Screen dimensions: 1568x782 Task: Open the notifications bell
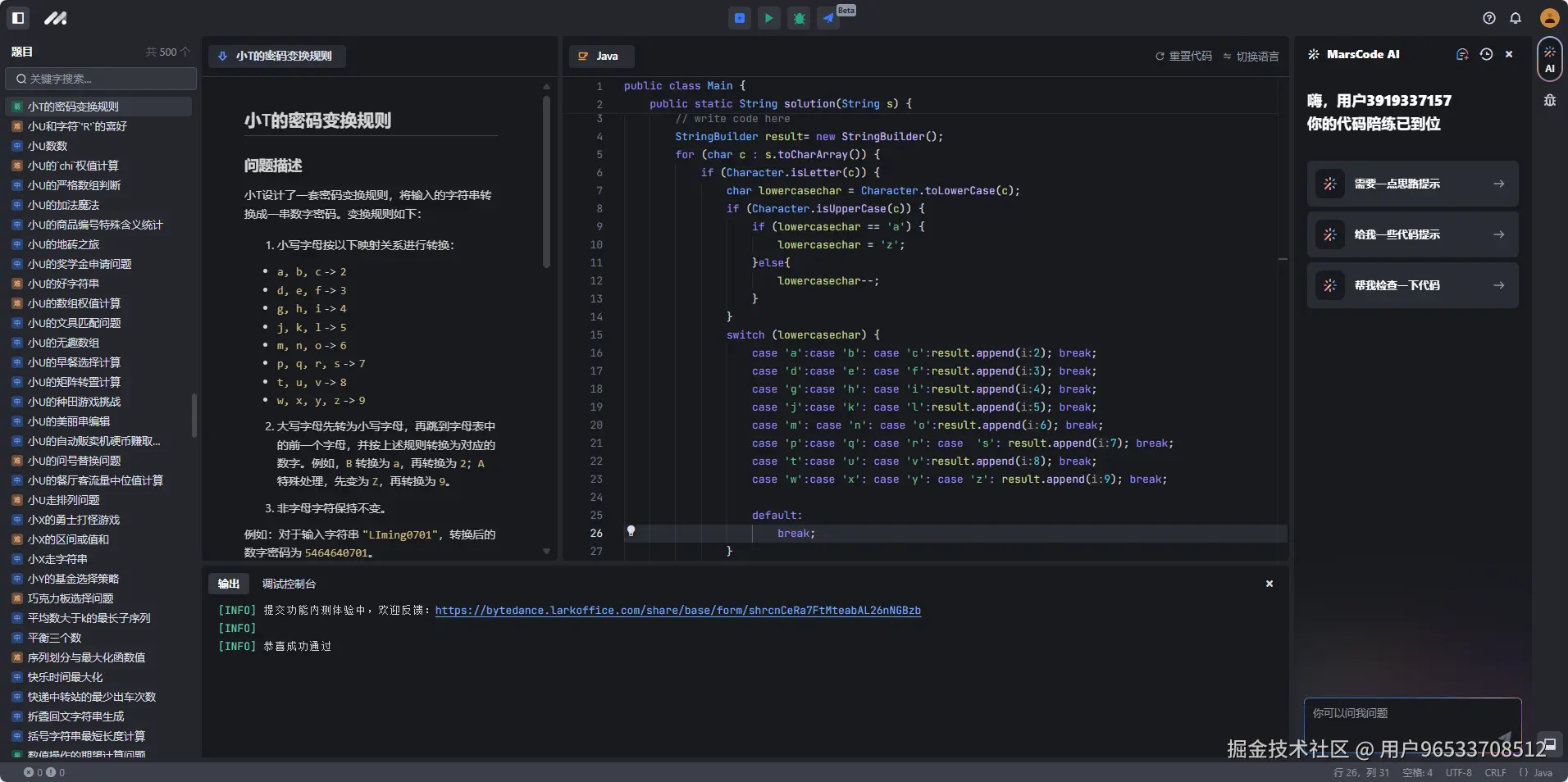(1516, 18)
